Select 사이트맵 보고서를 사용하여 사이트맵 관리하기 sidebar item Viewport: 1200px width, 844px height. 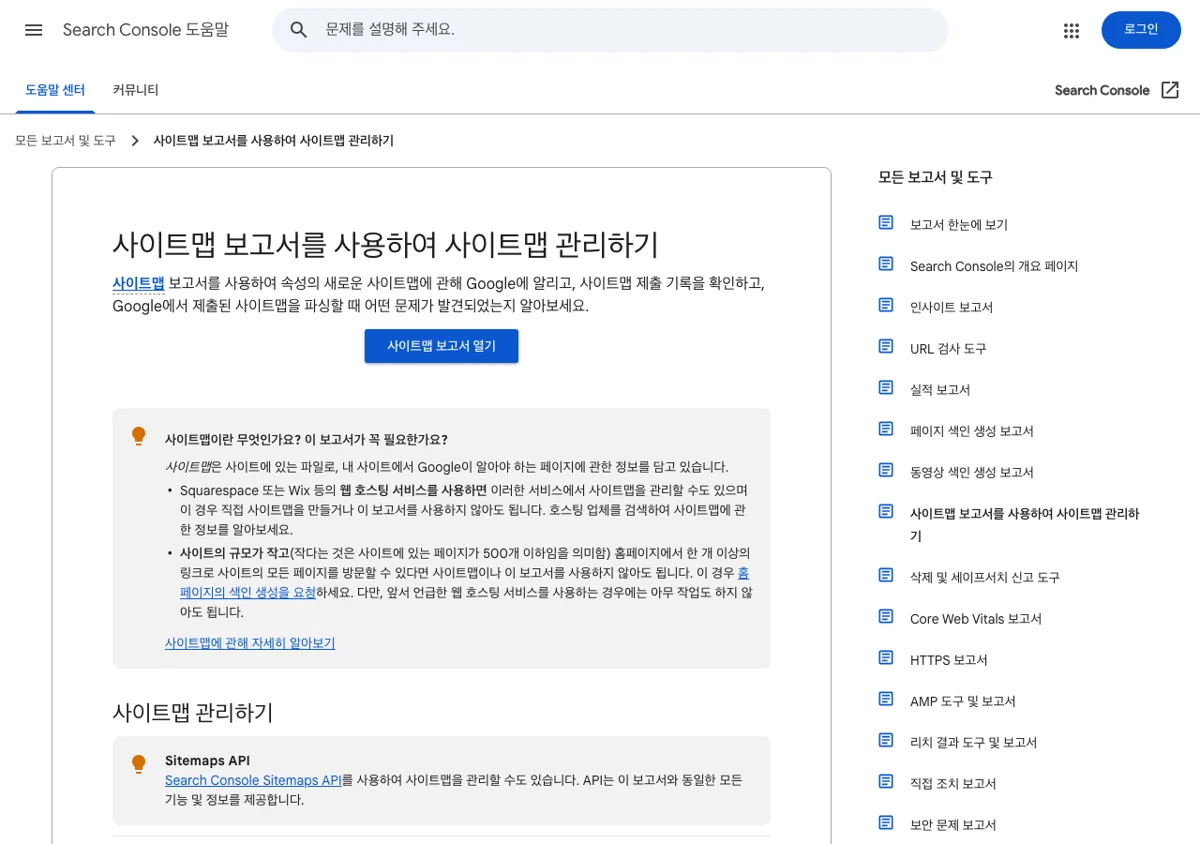coord(1025,525)
